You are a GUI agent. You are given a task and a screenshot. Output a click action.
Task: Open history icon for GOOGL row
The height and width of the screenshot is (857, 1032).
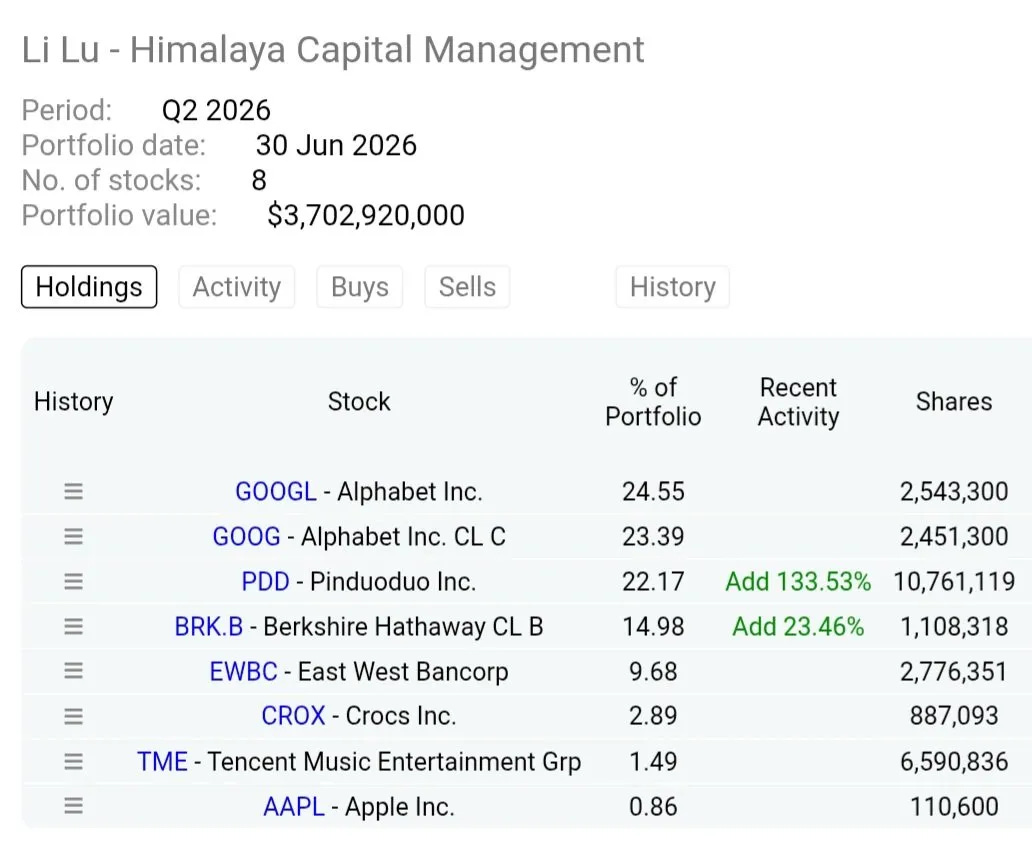73,491
